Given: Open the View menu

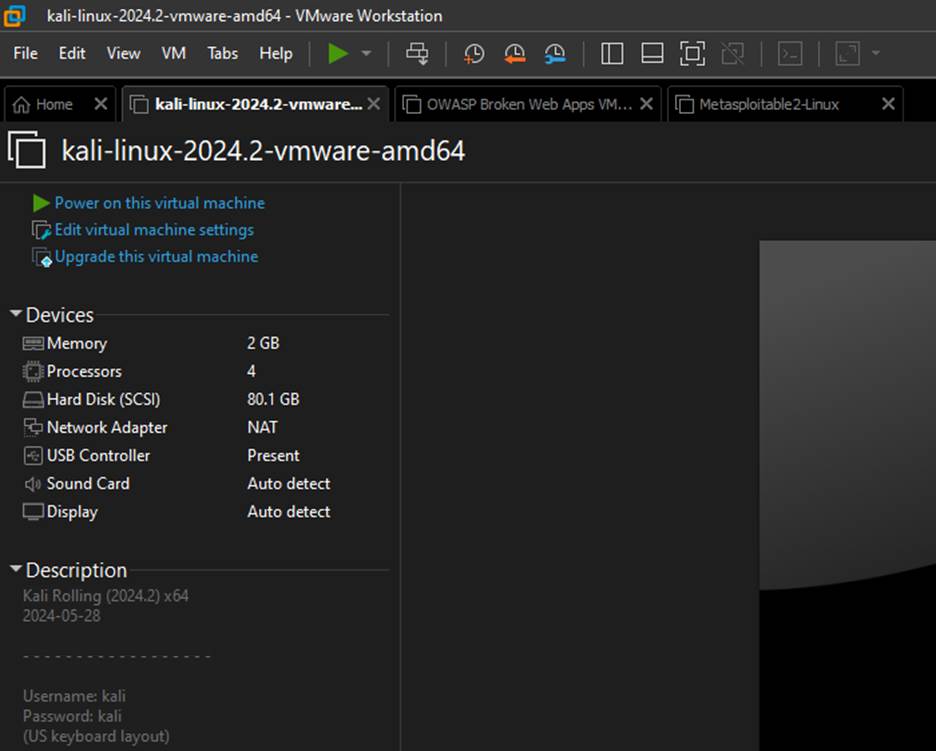Looking at the screenshot, I should [124, 53].
